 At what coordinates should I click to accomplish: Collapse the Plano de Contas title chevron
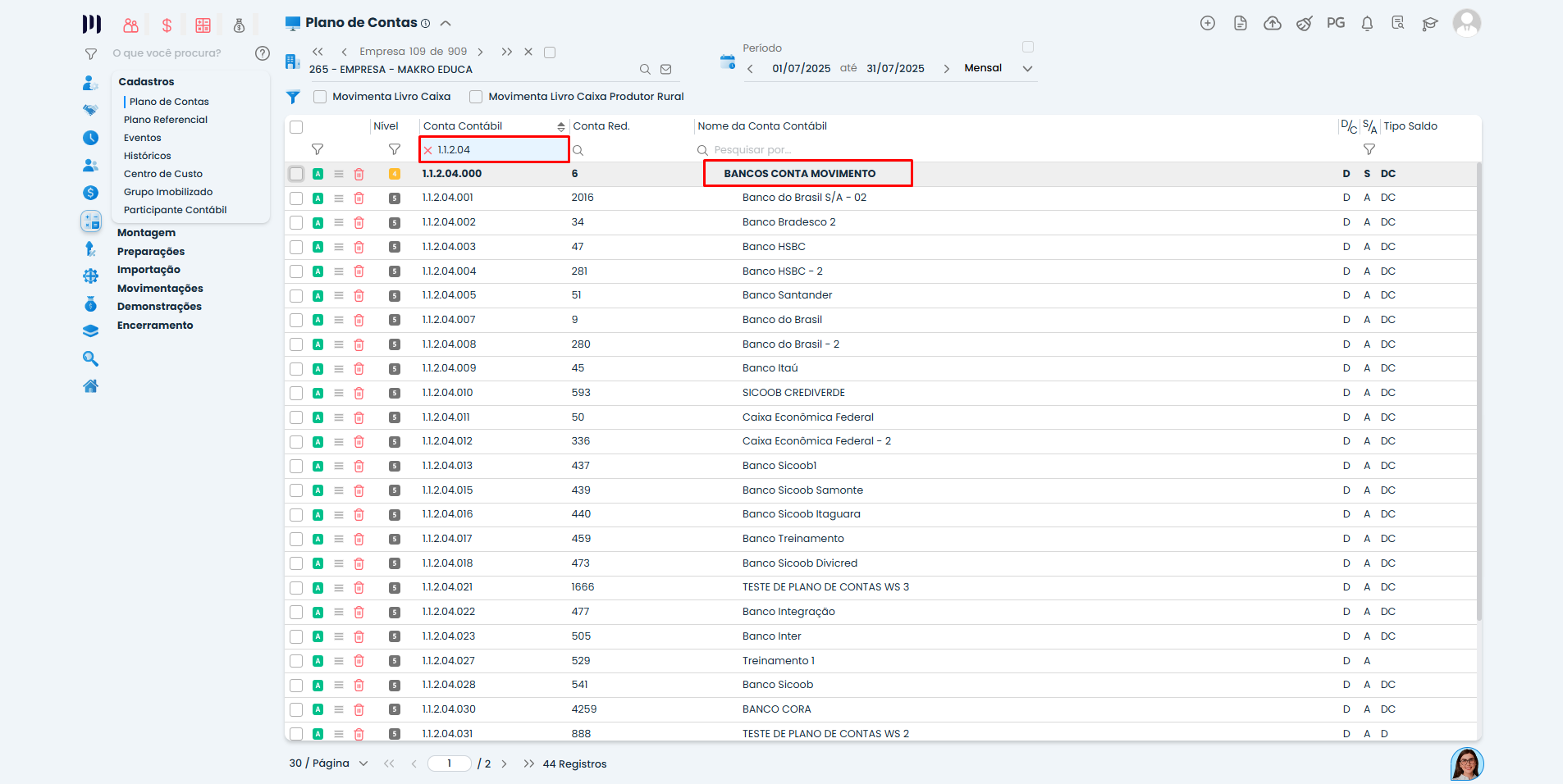point(446,24)
